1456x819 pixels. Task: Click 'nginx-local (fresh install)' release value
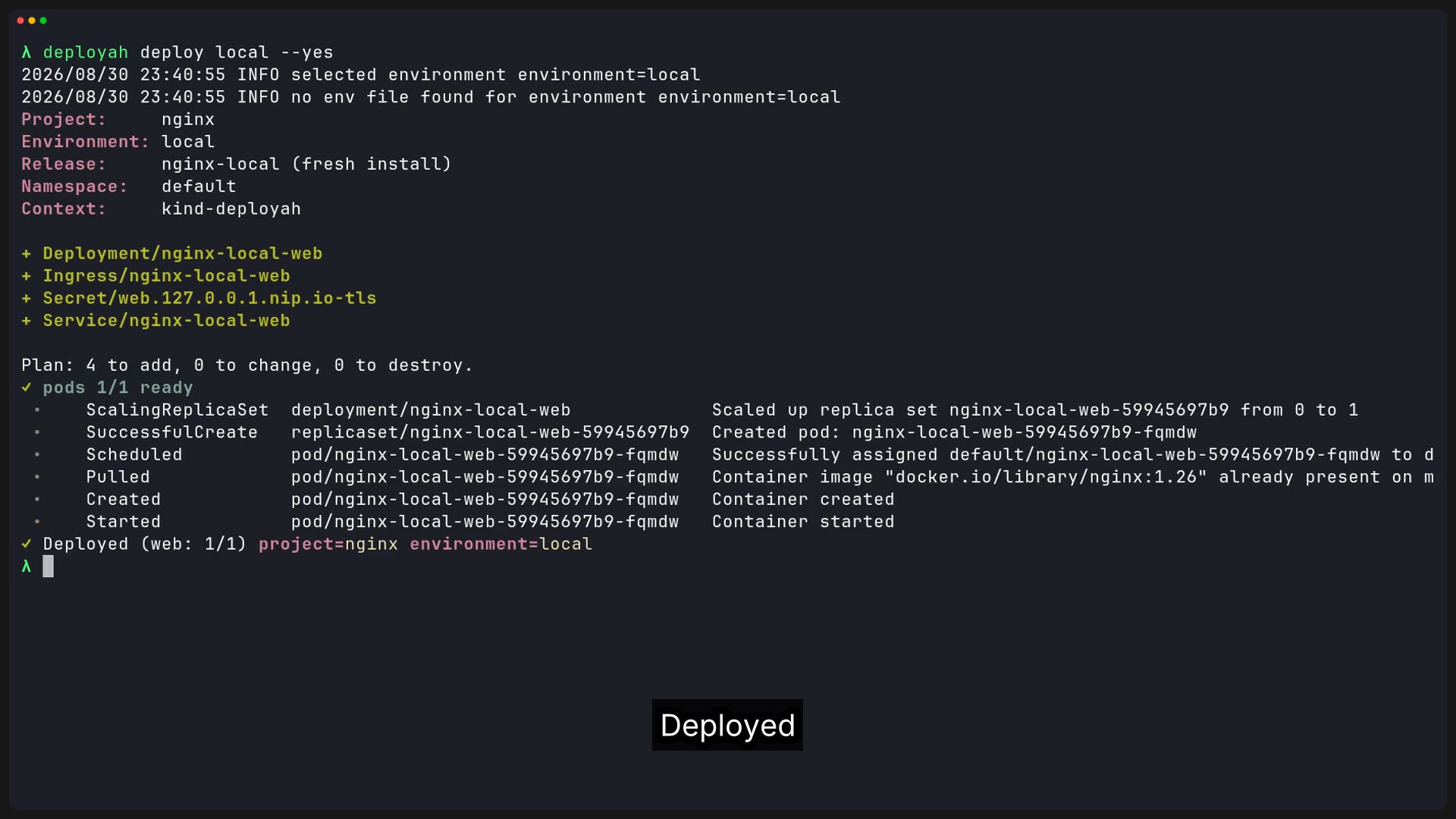point(306,165)
